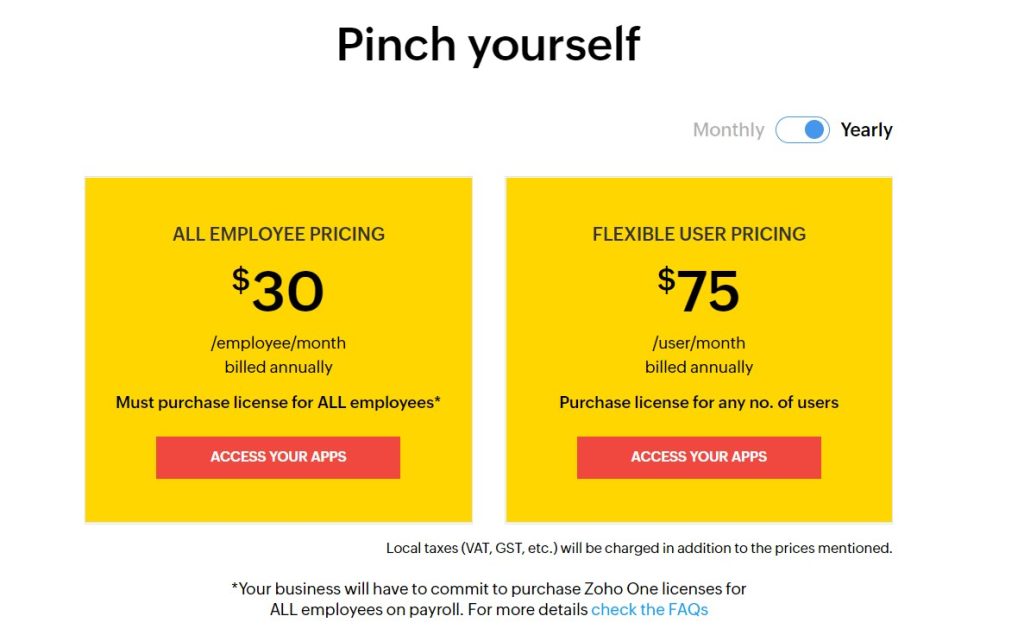Click the blue knob of the billing switch
This screenshot has width=1024, height=635.
(815, 130)
